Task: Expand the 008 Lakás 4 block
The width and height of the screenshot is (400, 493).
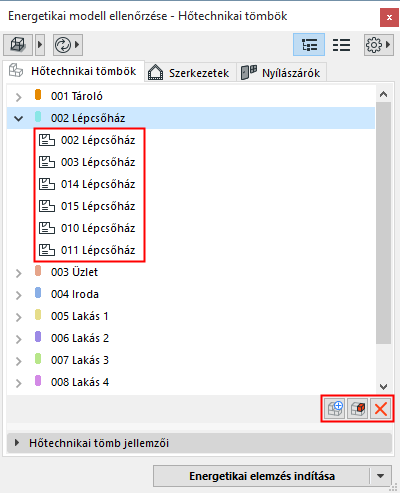Action: [x=19, y=383]
